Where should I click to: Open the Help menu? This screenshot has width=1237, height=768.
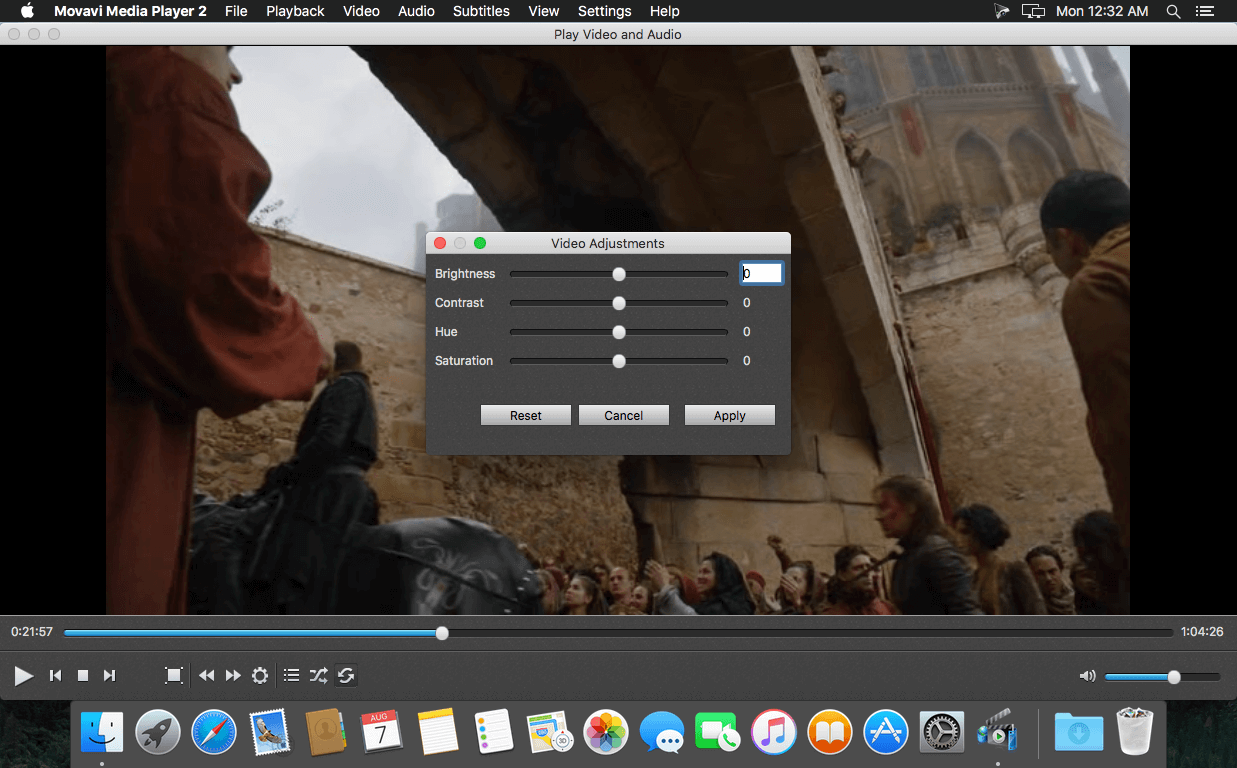[x=665, y=11]
